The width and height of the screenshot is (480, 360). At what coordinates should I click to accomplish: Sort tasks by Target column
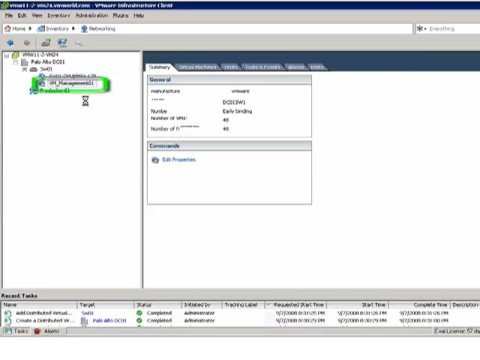(x=106, y=305)
